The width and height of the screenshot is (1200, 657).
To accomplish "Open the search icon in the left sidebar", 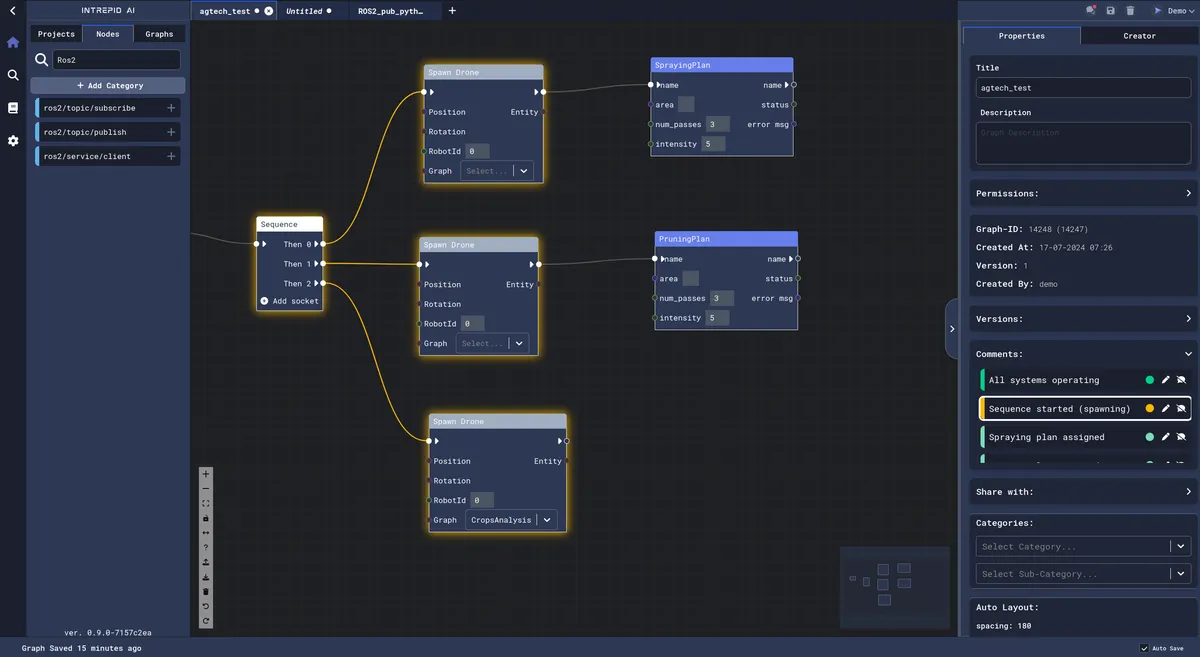I will (13, 75).
